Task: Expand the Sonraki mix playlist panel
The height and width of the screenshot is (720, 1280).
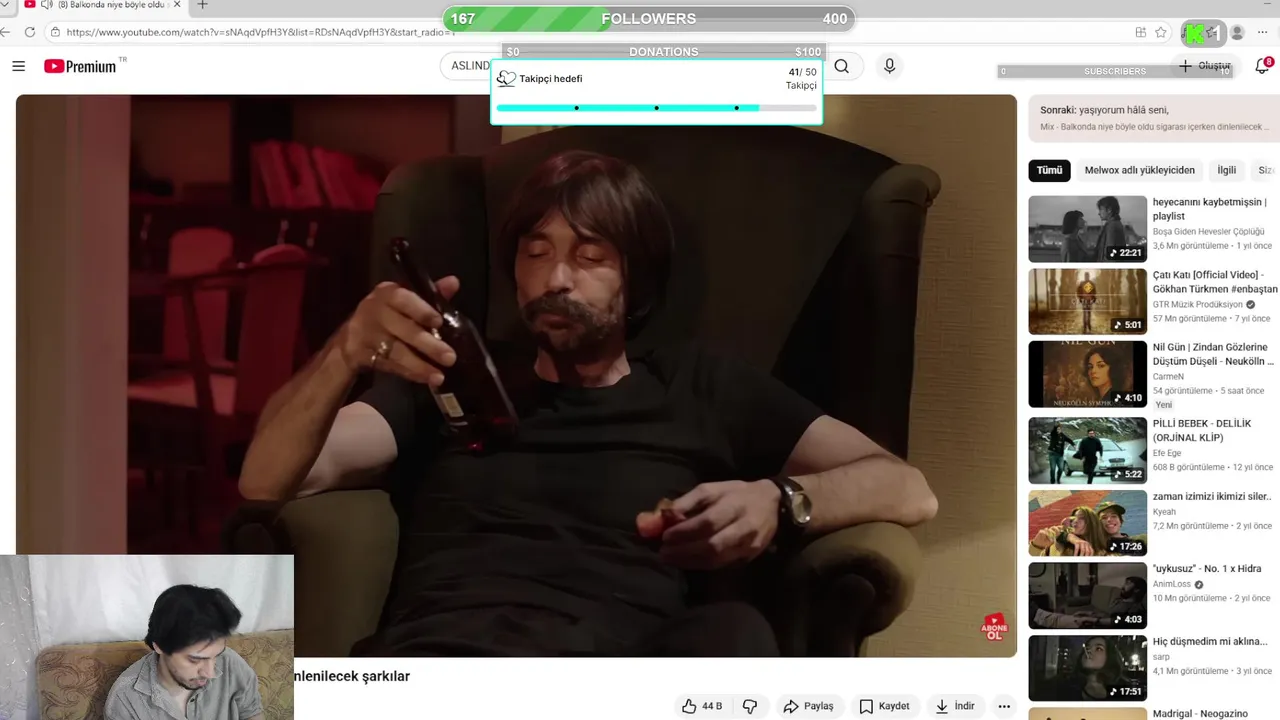Action: pyautogui.click(x=1153, y=118)
